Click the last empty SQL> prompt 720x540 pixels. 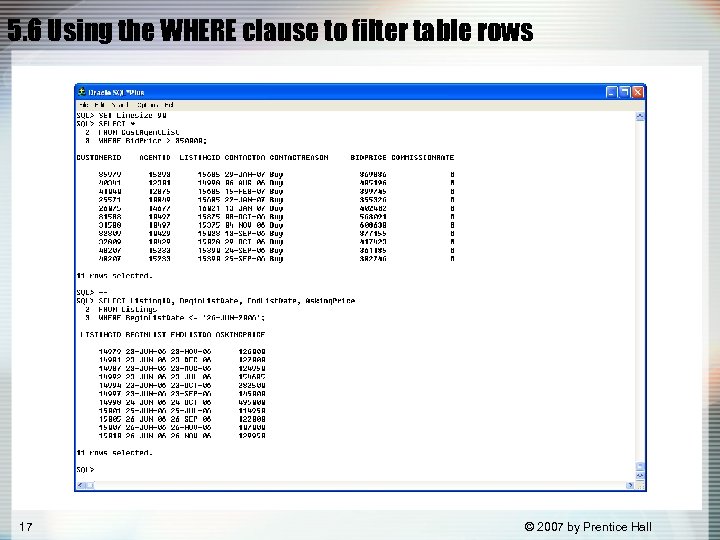click(x=85, y=470)
